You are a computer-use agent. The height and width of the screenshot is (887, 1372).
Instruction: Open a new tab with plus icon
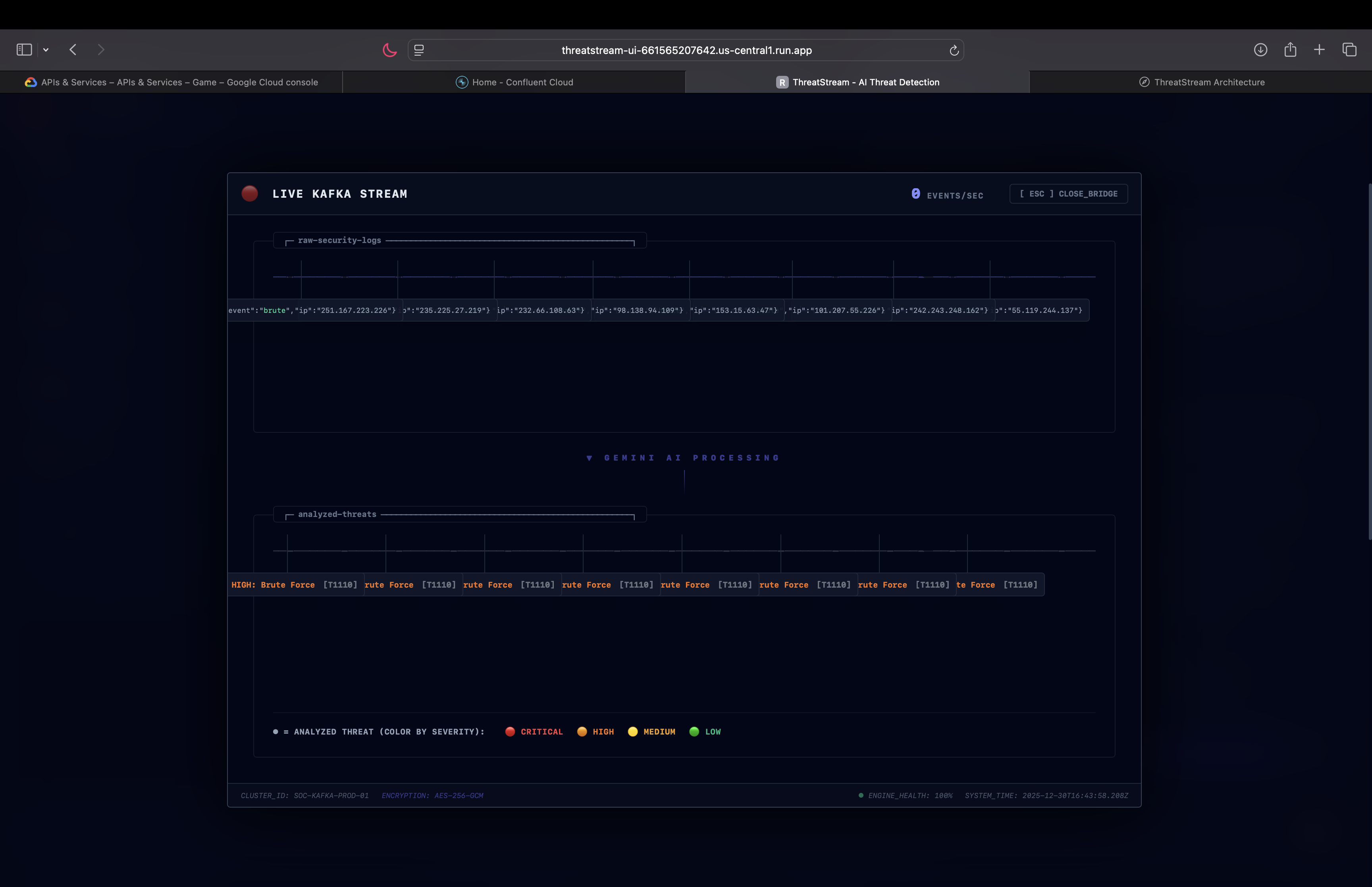(1319, 50)
